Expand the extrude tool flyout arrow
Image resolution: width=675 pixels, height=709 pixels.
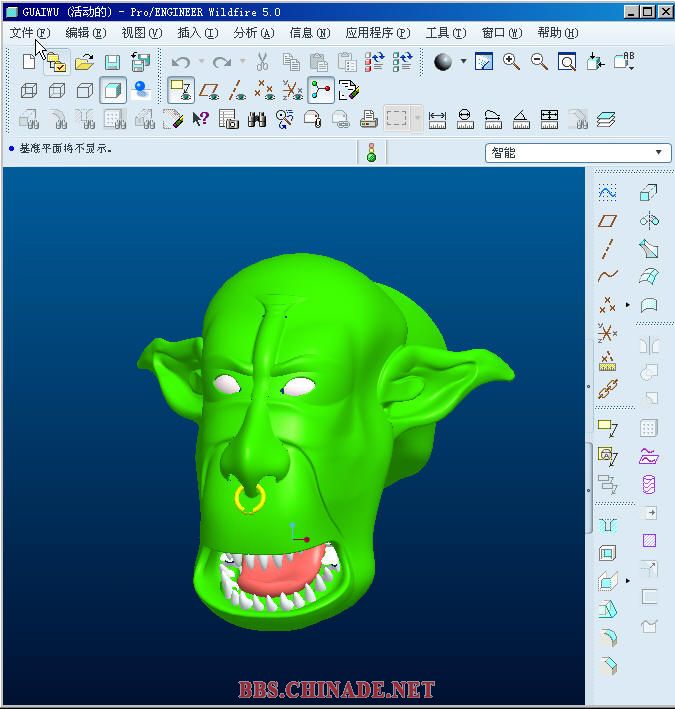point(628,580)
